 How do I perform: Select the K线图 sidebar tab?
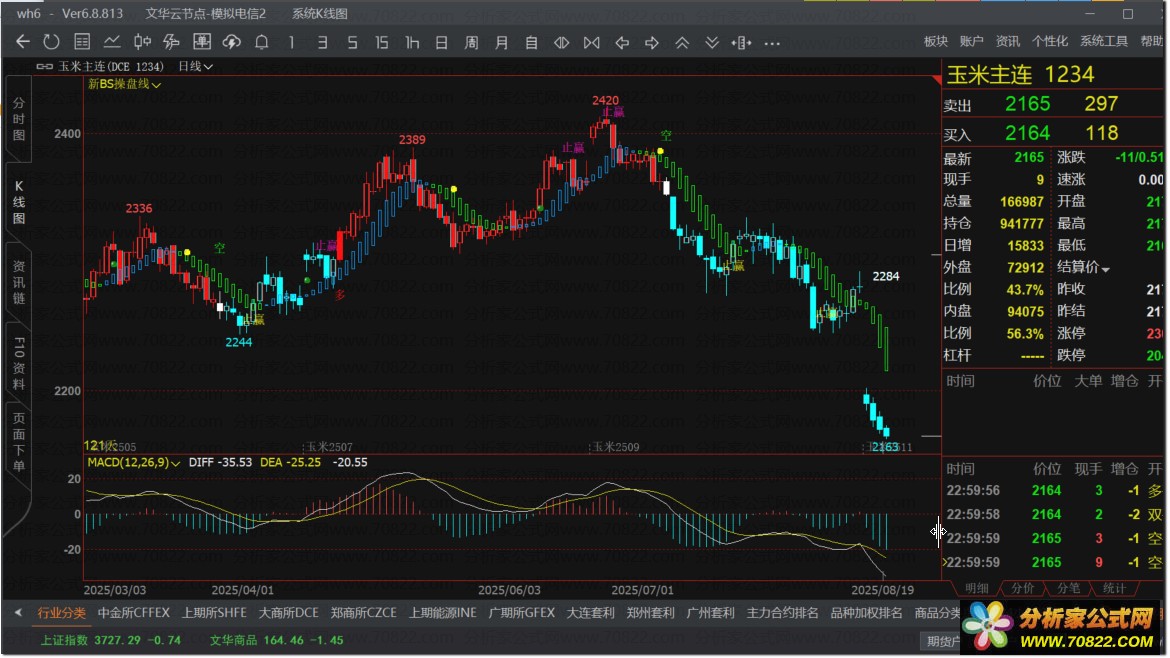19,201
